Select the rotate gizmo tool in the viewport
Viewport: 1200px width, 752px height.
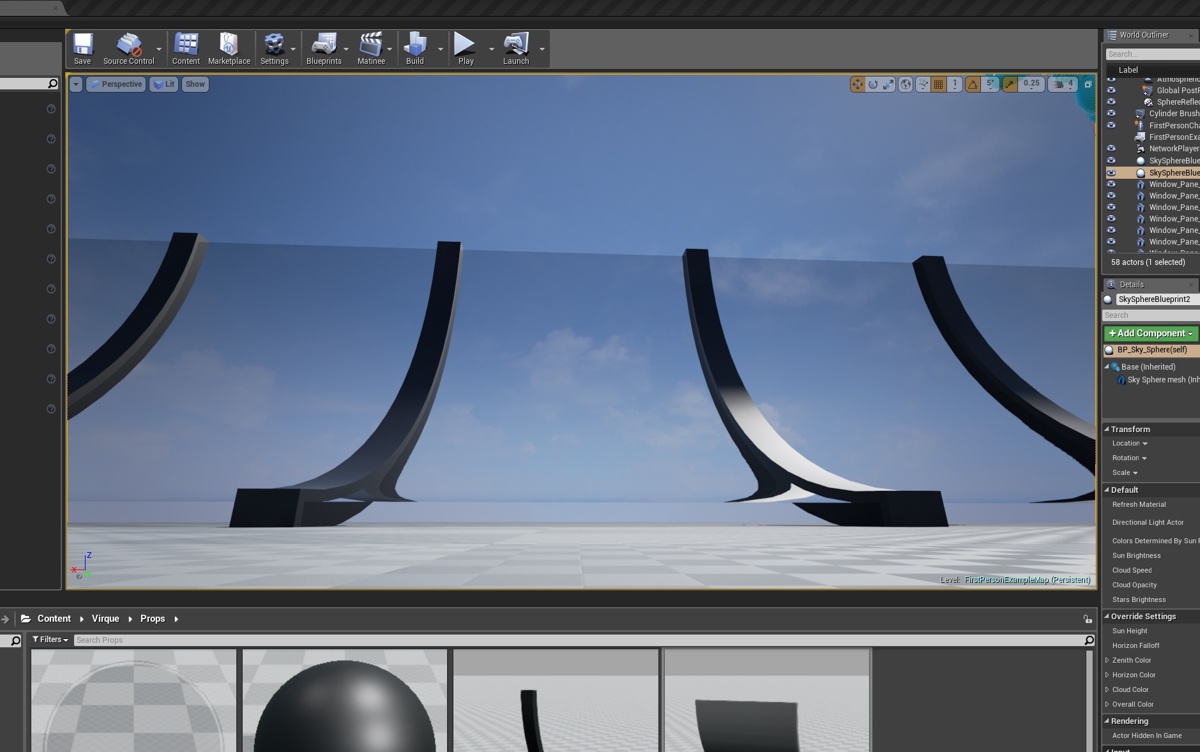(x=873, y=84)
